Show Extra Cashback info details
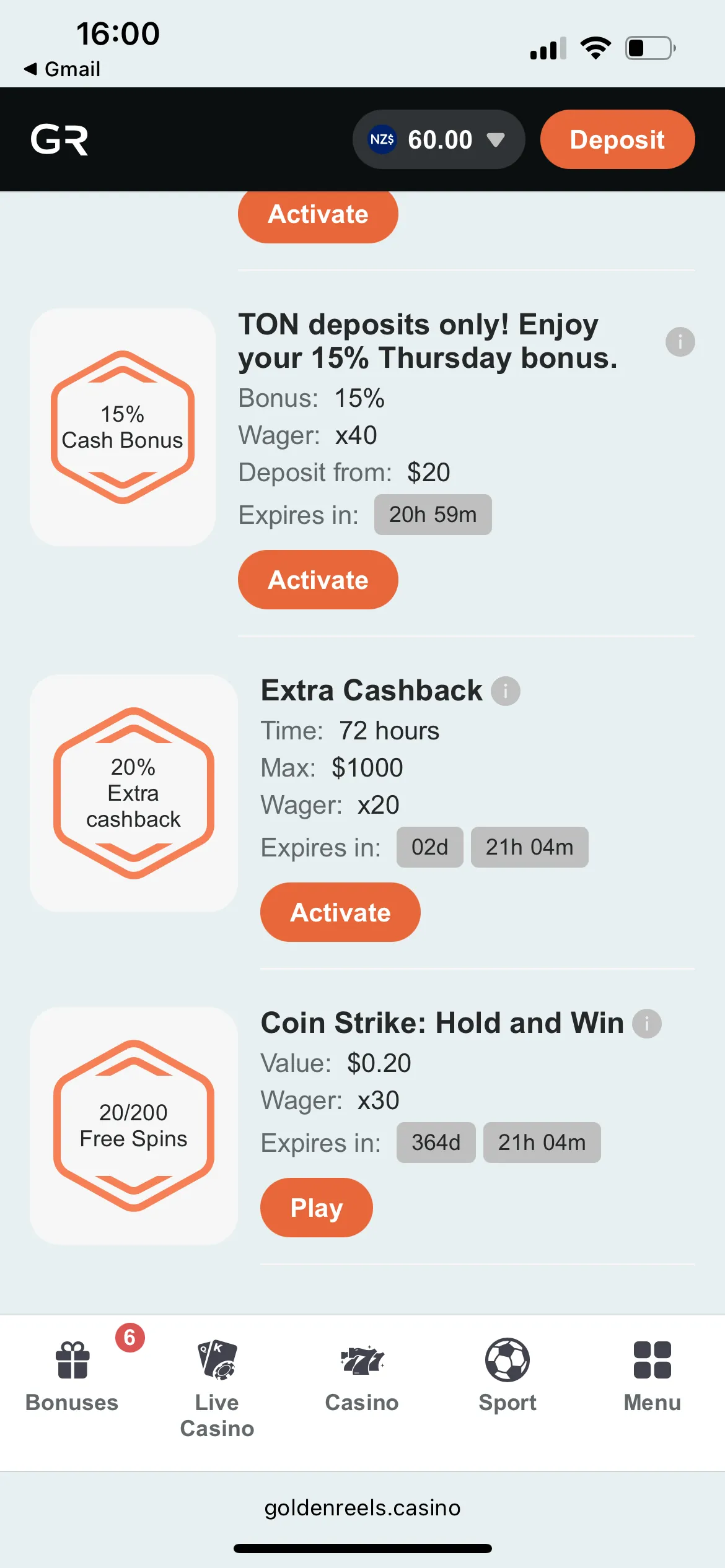This screenshot has width=725, height=1568. [x=506, y=691]
